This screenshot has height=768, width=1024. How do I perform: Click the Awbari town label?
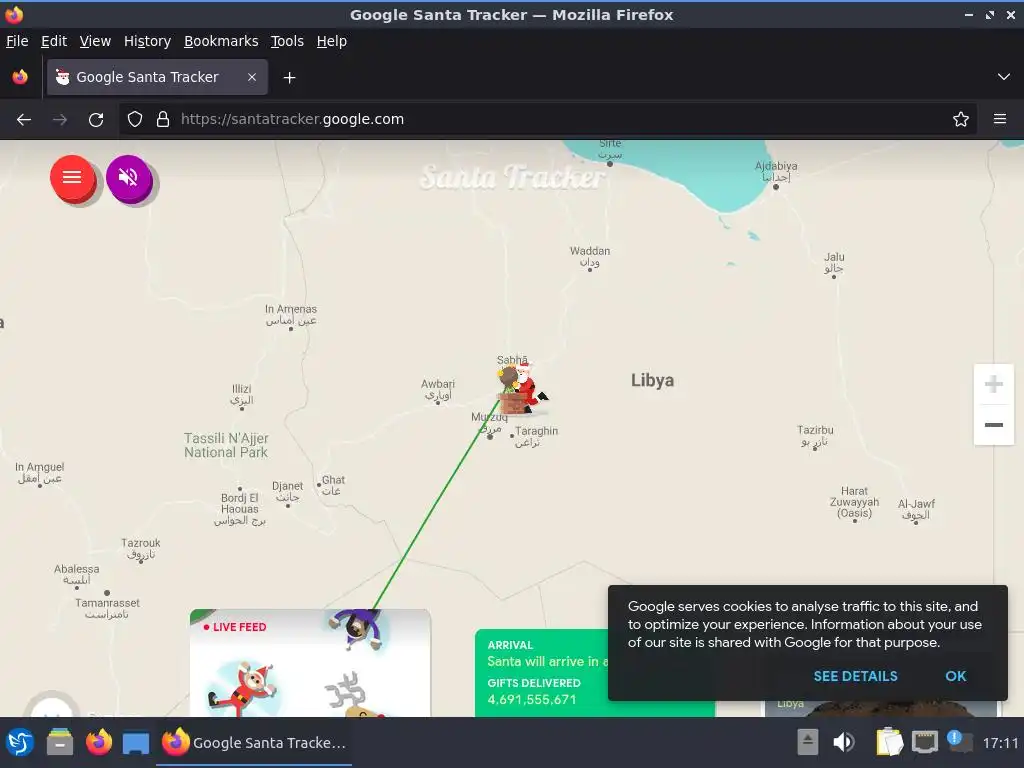(438, 389)
